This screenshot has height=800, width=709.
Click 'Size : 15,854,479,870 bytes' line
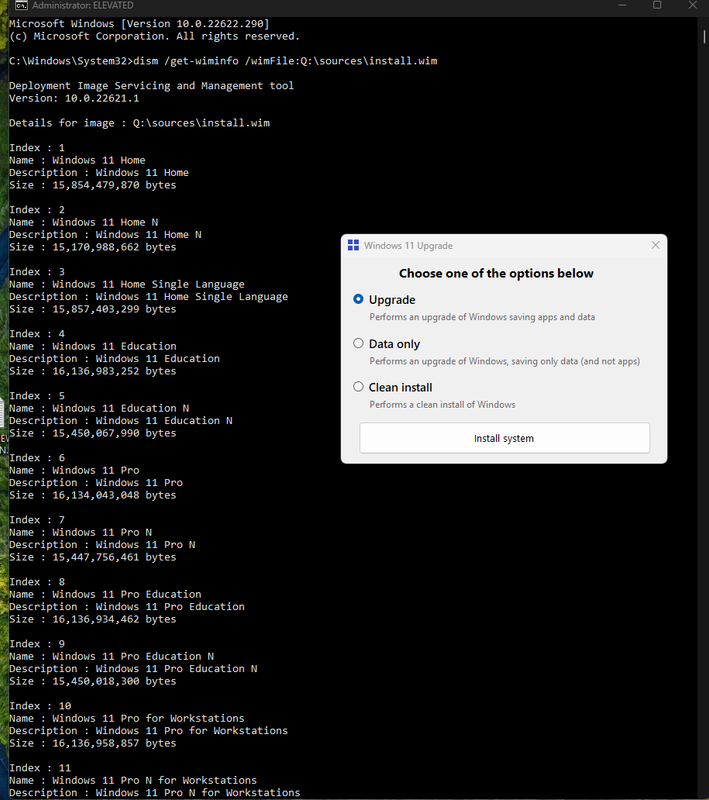[x=92, y=185]
